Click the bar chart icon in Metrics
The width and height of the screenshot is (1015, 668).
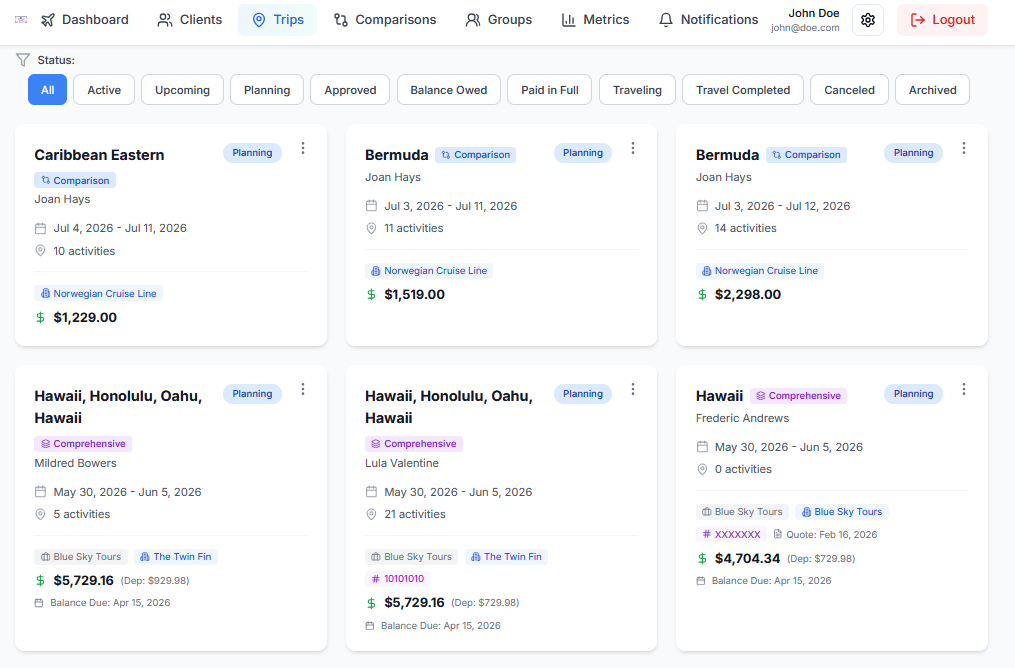[568, 20]
